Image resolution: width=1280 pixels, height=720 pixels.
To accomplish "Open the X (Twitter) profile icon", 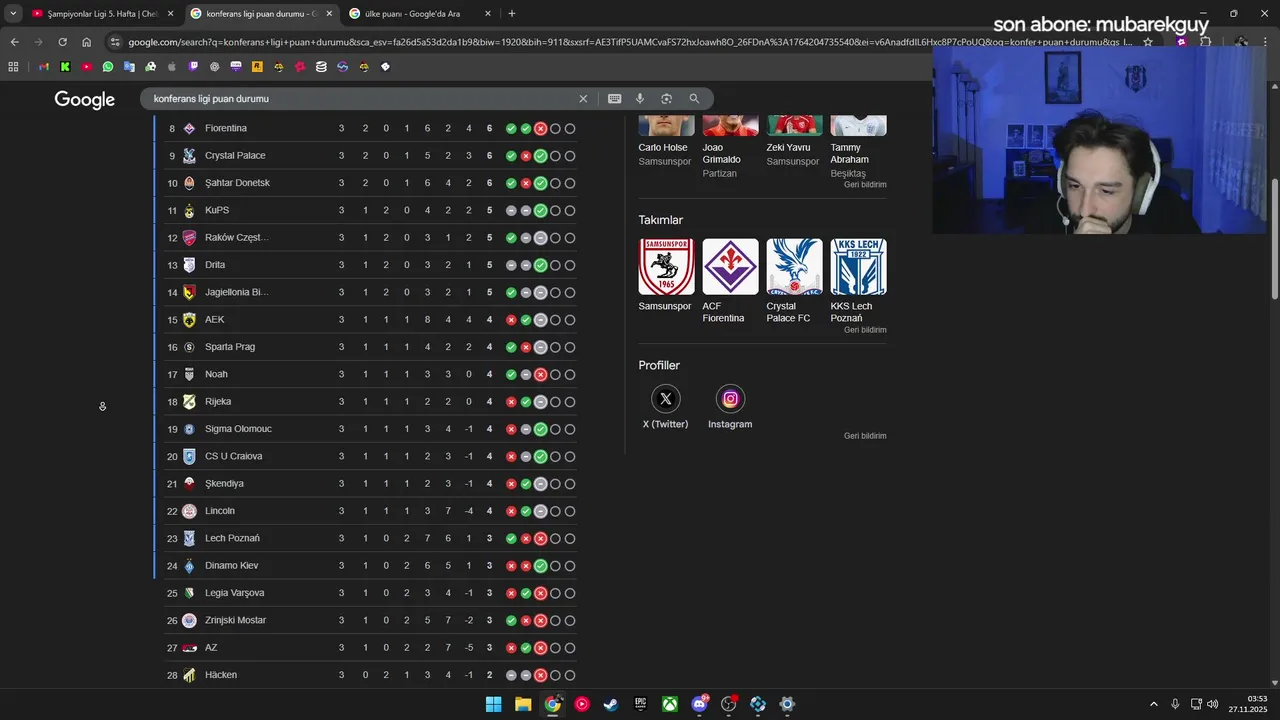I will (666, 399).
